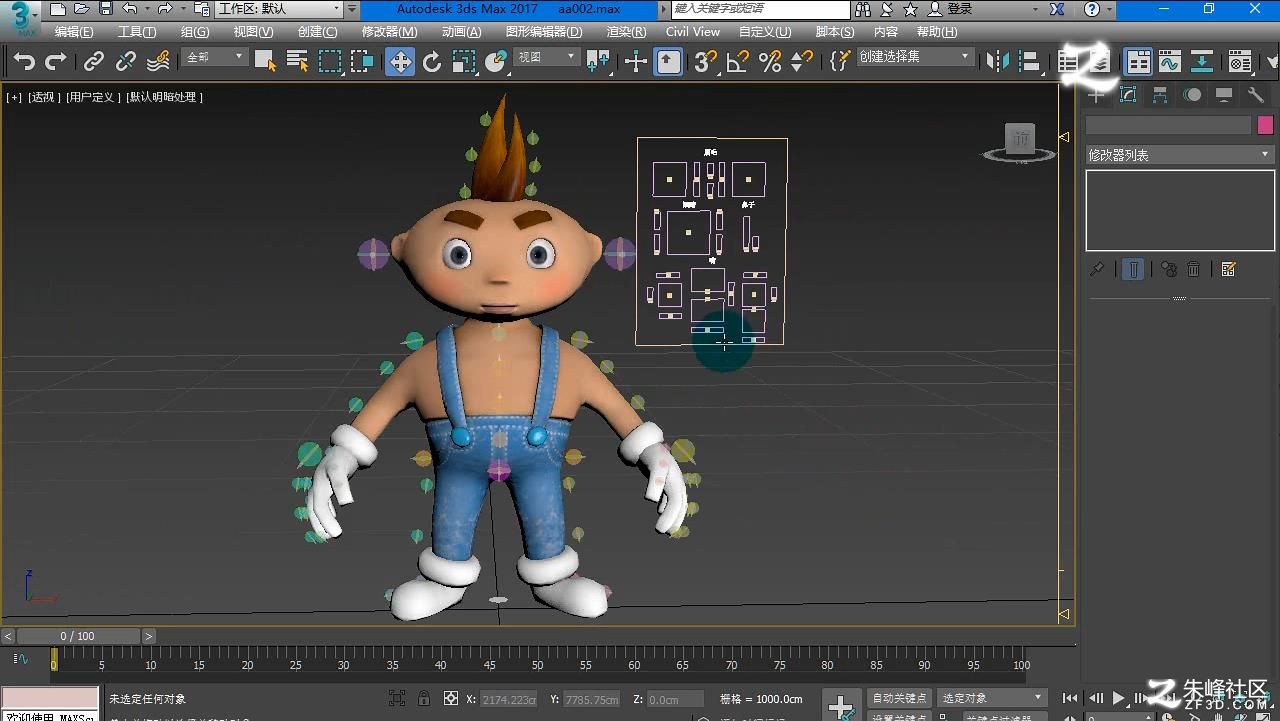
Task: Switch to the Motion command panel tab
Action: tap(1192, 95)
